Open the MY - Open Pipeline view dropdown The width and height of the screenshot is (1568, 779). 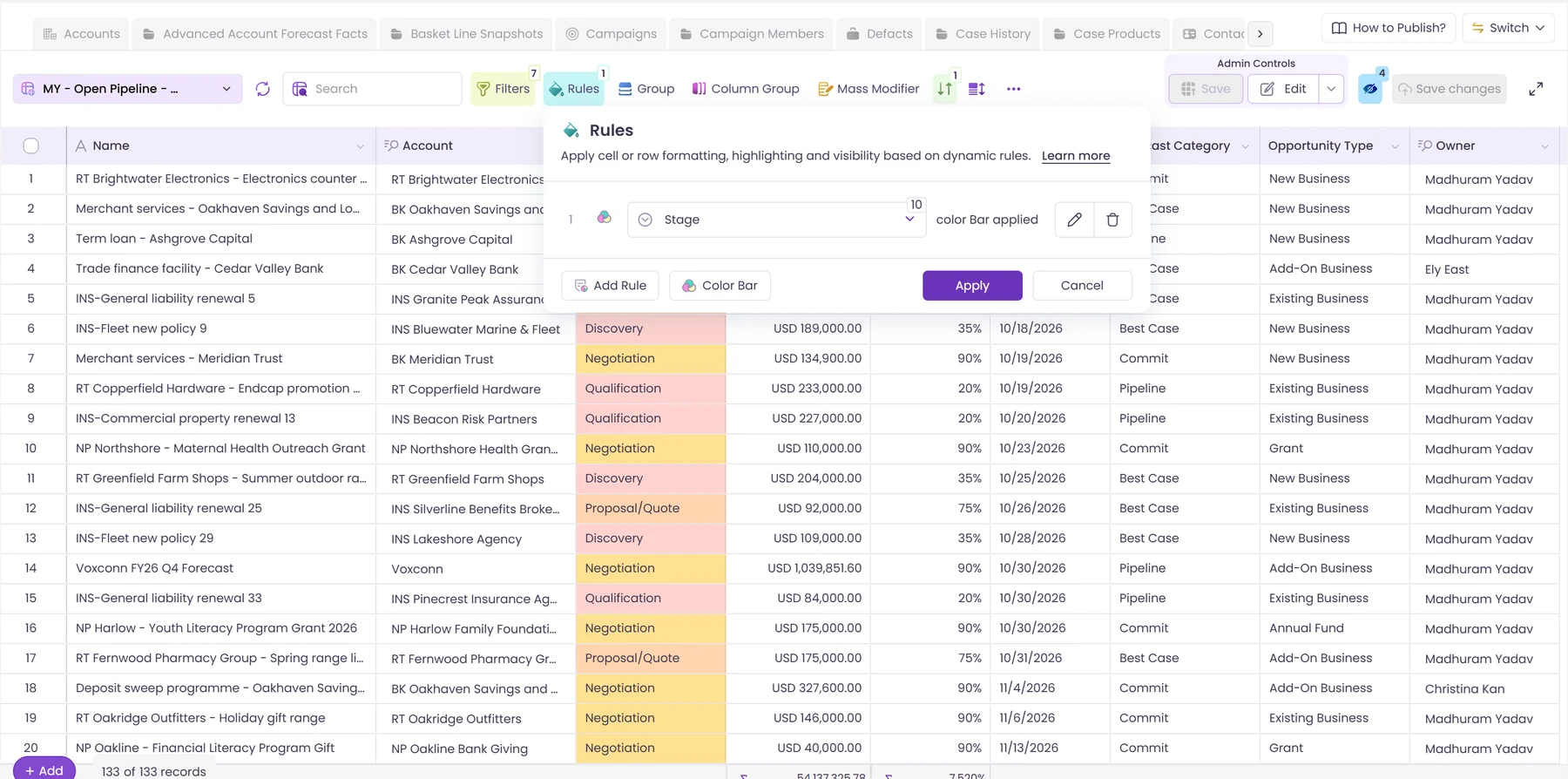click(128, 89)
